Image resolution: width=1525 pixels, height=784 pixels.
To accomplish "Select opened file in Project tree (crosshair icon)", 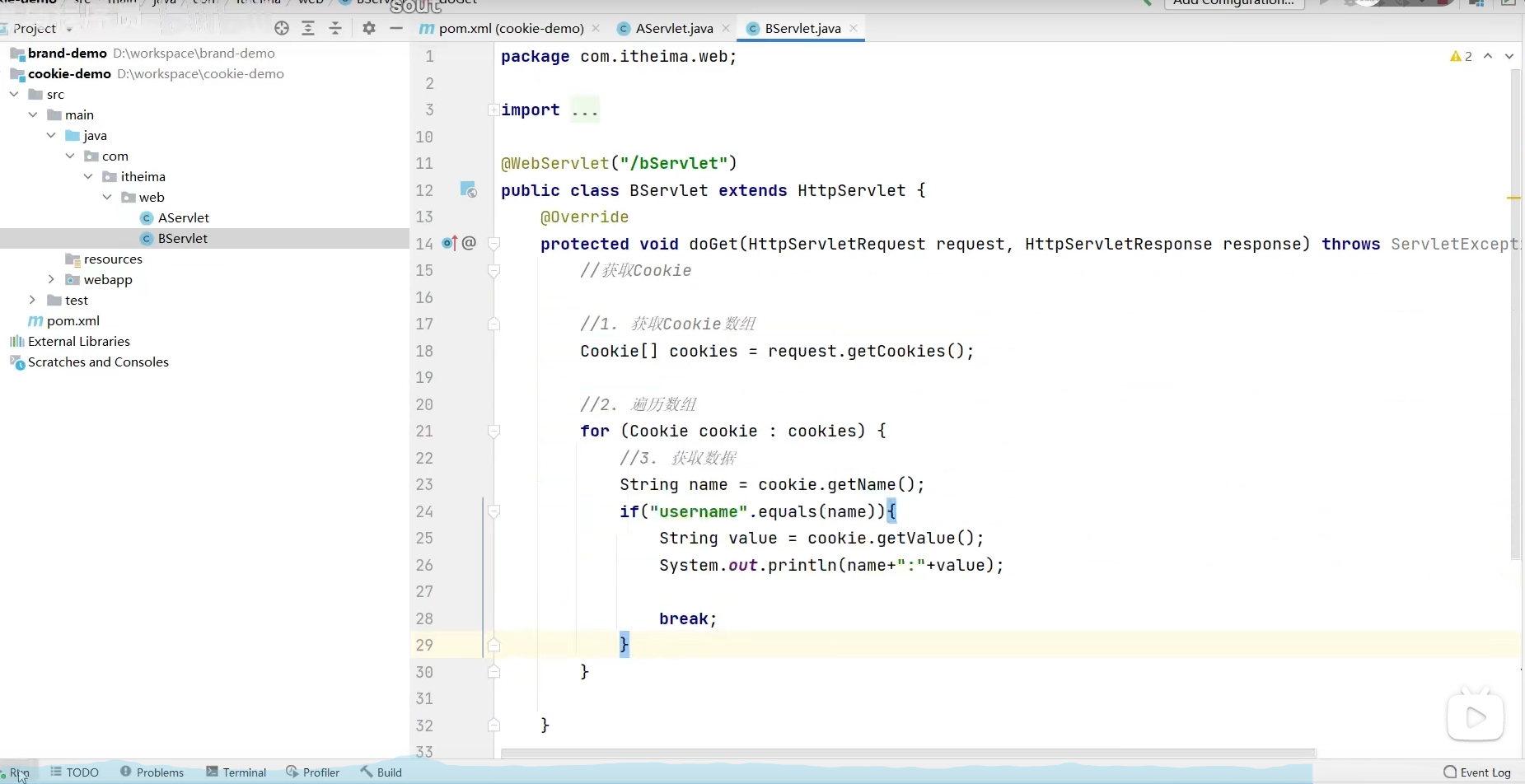I will pos(282,28).
